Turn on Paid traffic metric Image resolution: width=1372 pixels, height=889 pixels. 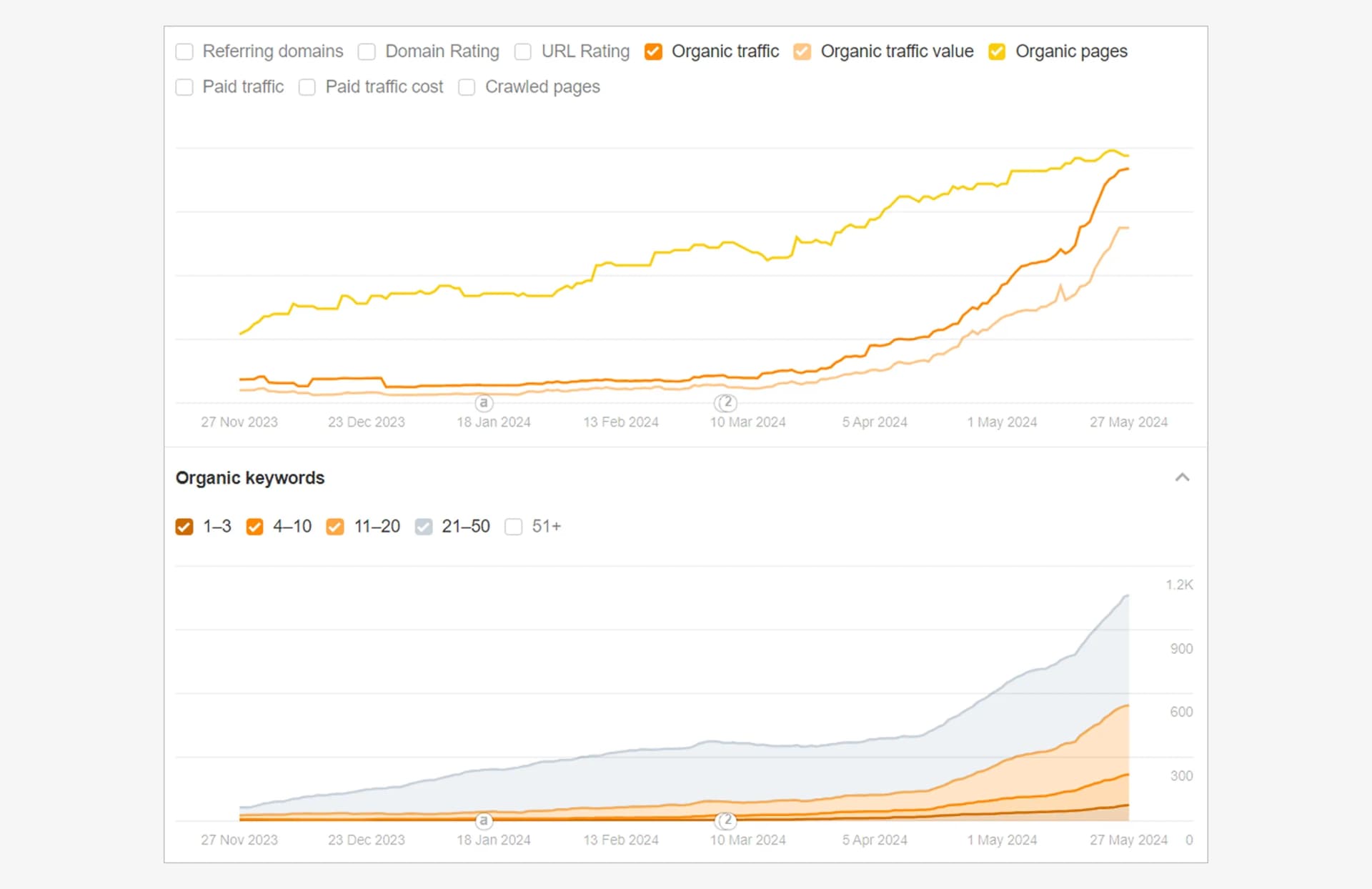point(184,87)
